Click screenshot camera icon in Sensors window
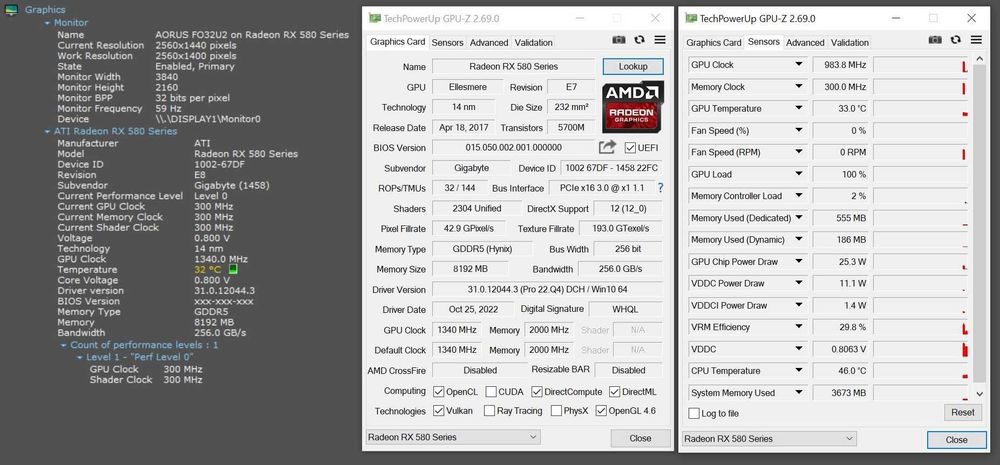1000x465 pixels. [935, 40]
